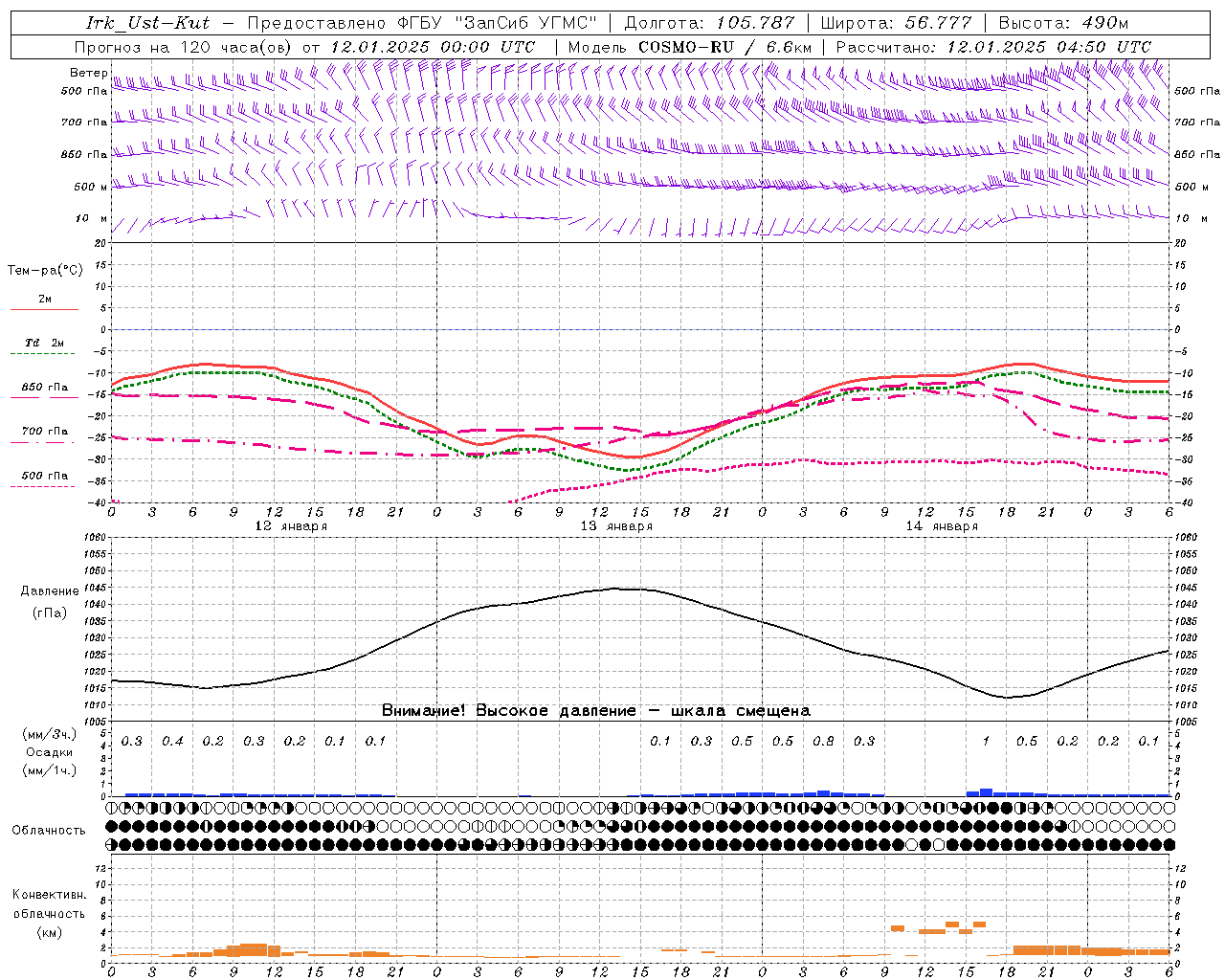
Task: Click the 'Td 2м' dew point legend entry
Action: click(44, 343)
